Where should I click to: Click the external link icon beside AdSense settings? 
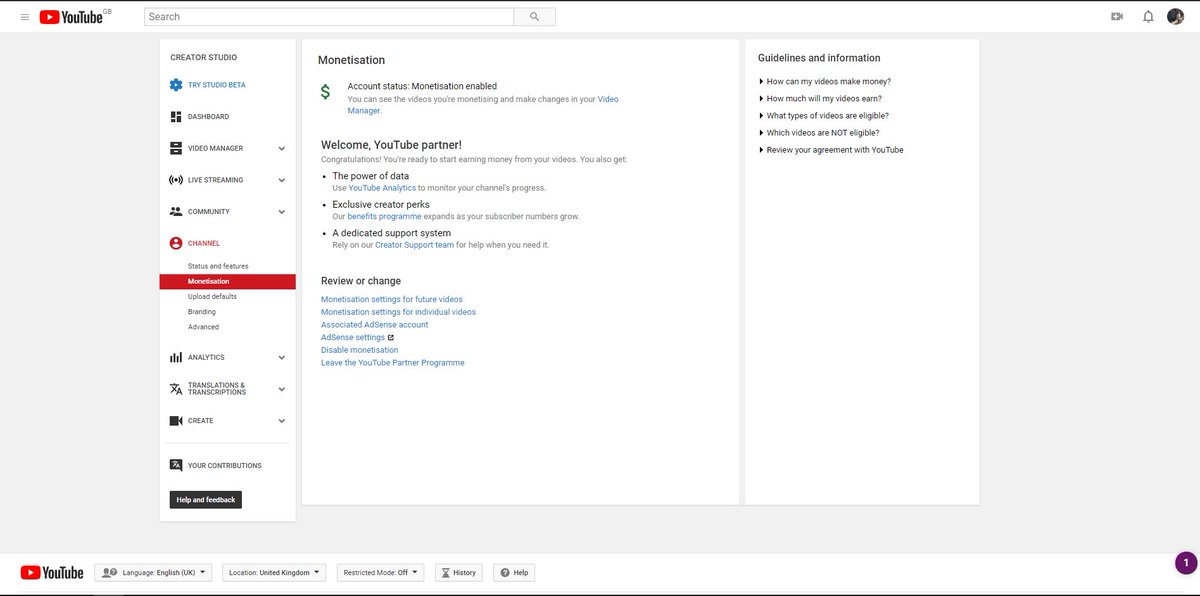391,338
